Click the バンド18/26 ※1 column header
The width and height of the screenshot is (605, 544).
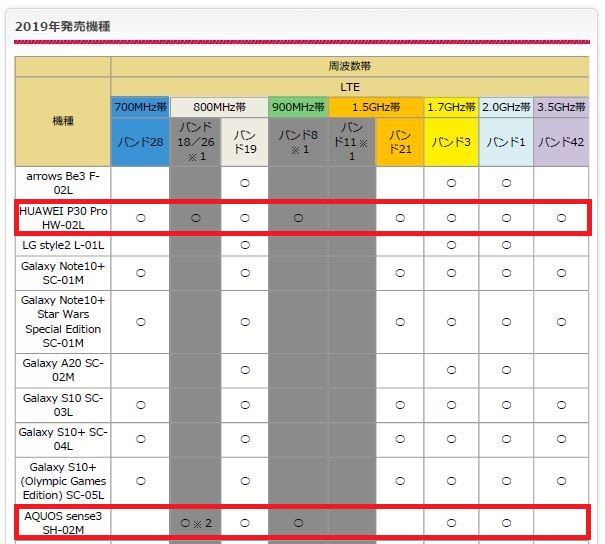(196, 142)
